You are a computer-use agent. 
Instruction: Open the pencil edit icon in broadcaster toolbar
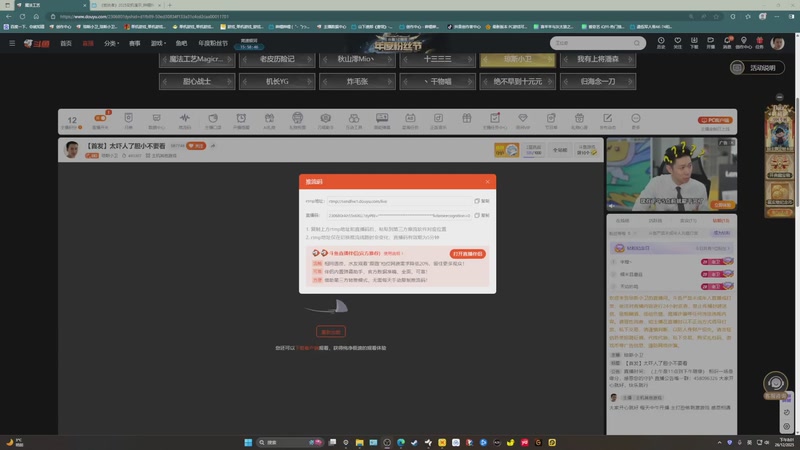607,120
